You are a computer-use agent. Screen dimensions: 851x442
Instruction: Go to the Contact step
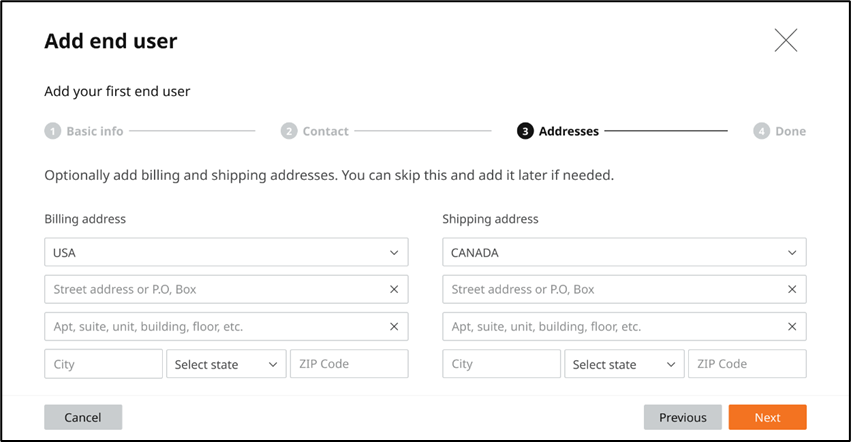pos(315,131)
